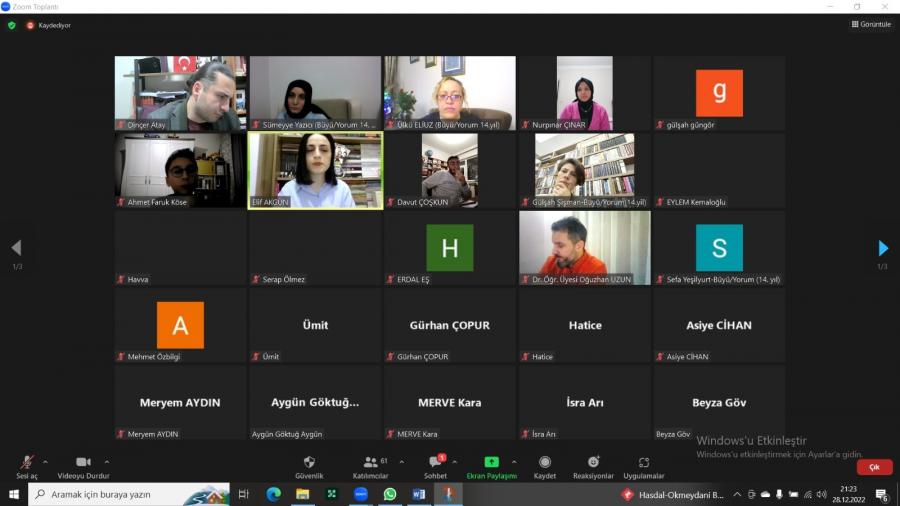This screenshot has height=506, width=900.
Task: Open Uygulamalar apps panel
Action: tap(644, 467)
